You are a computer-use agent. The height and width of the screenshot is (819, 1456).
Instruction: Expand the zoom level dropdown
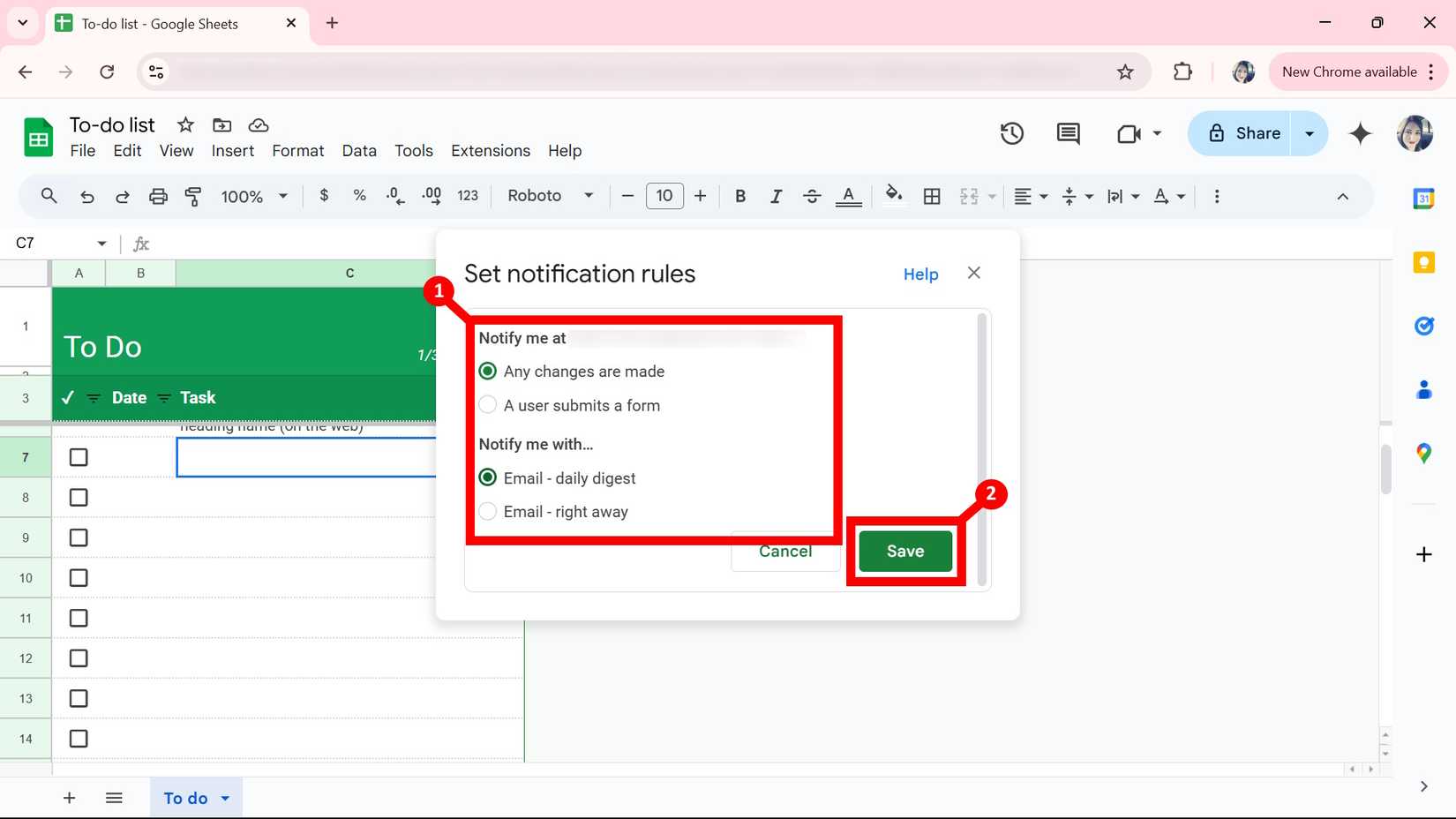tap(282, 196)
